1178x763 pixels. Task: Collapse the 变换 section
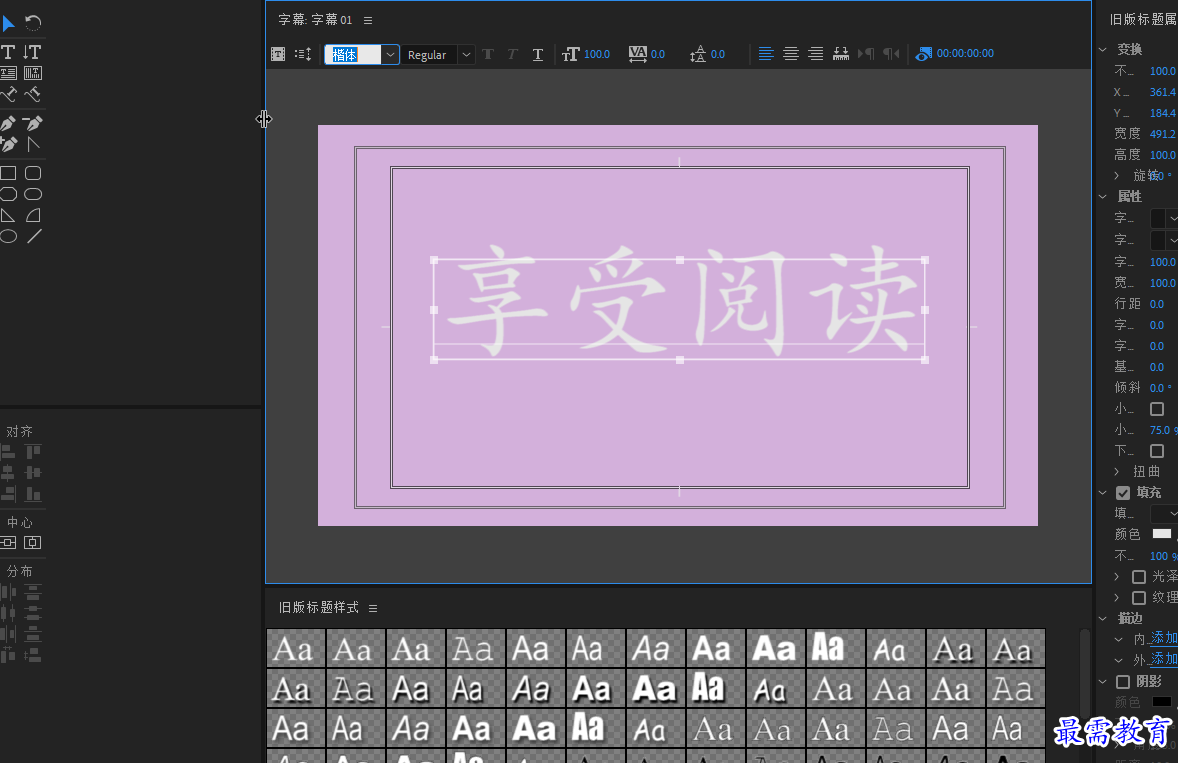[x=1103, y=50]
